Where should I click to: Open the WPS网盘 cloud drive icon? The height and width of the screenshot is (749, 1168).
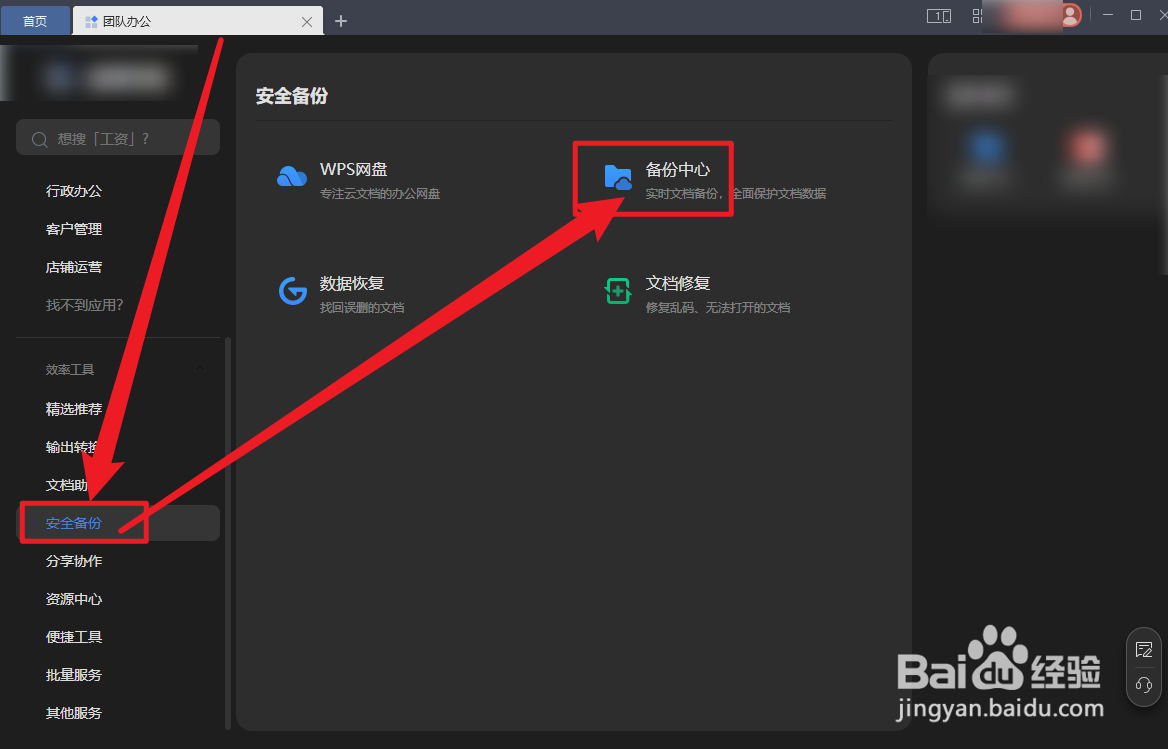click(291, 175)
